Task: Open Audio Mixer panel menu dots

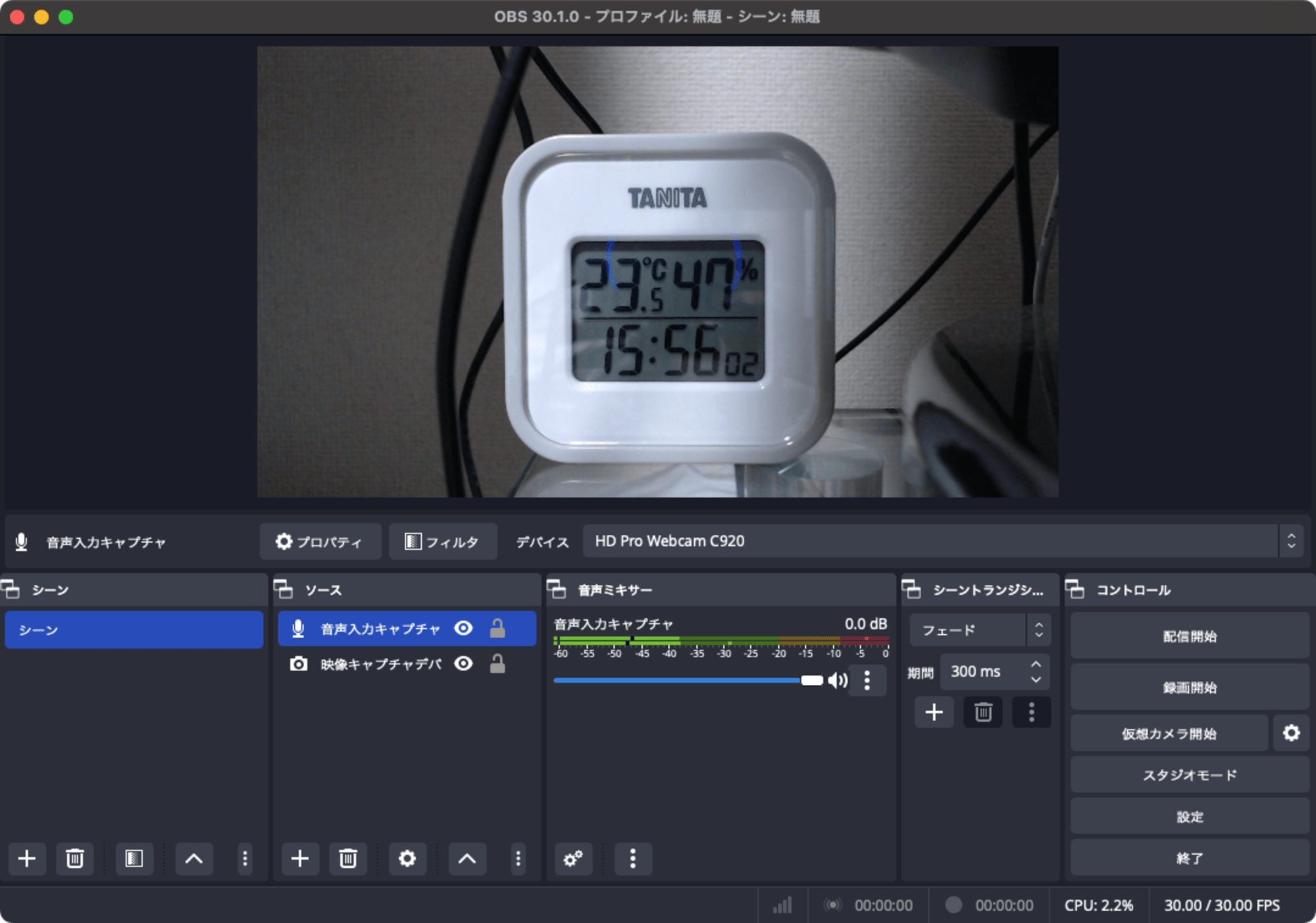Action: (x=633, y=859)
